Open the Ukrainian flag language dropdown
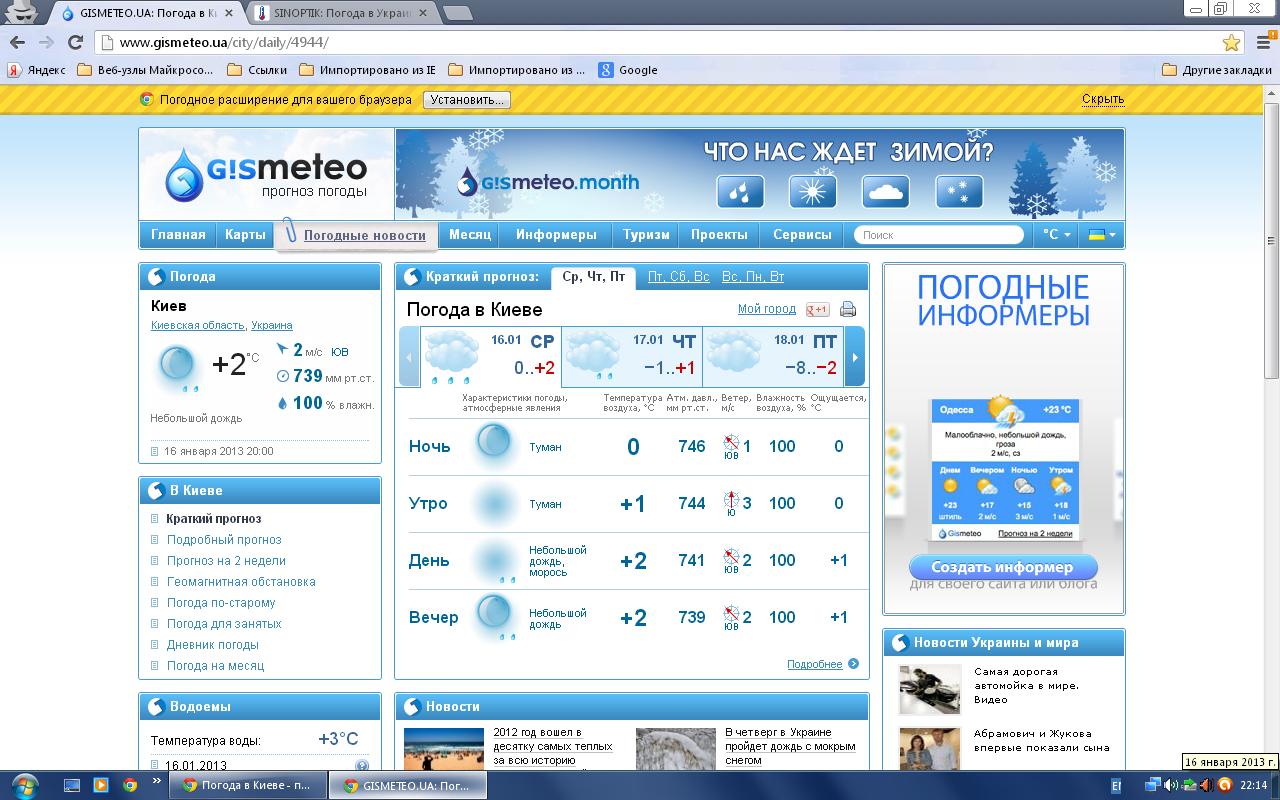Image resolution: width=1280 pixels, height=800 pixels. pos(1102,235)
